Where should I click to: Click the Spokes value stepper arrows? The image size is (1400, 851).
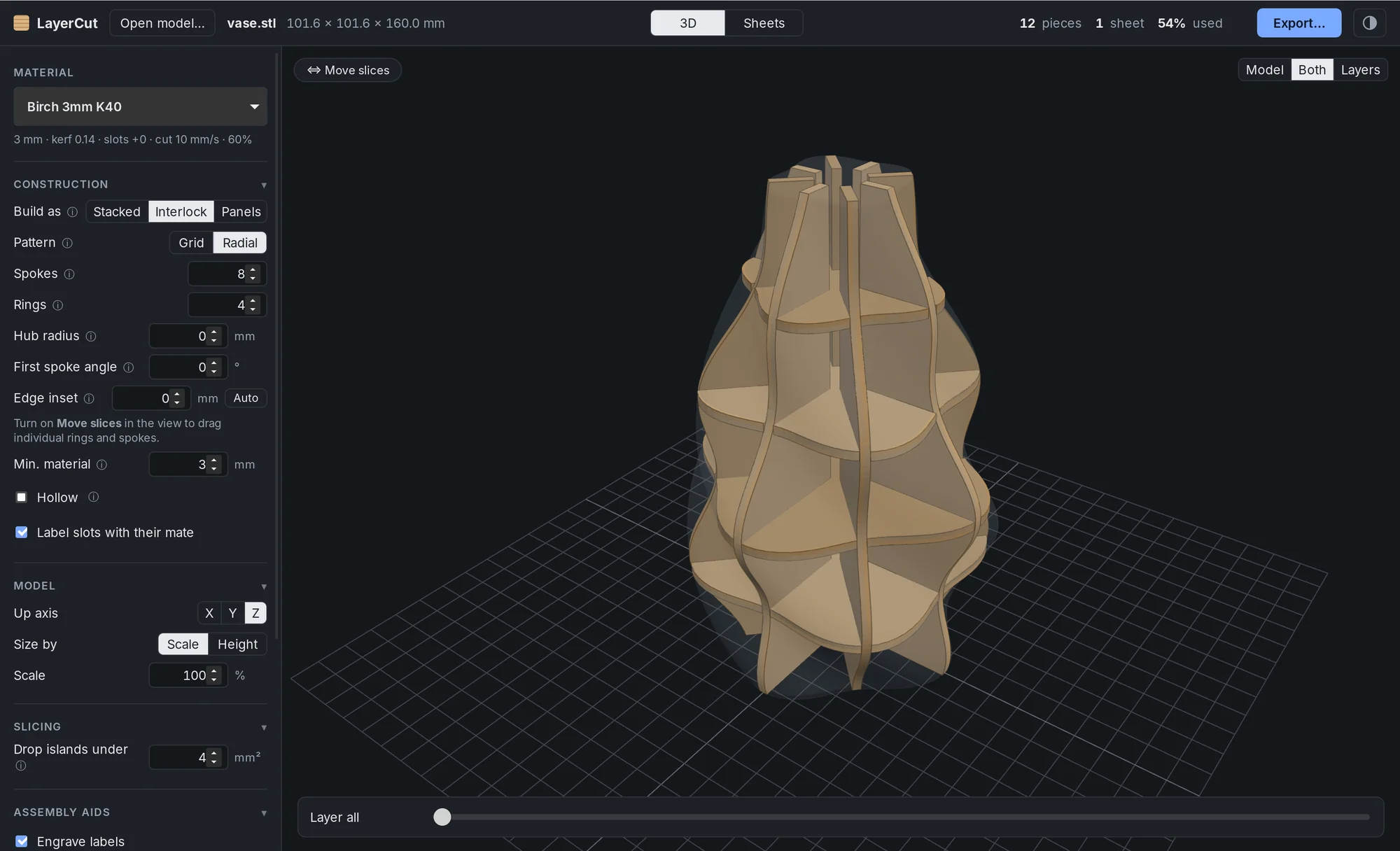tap(253, 274)
